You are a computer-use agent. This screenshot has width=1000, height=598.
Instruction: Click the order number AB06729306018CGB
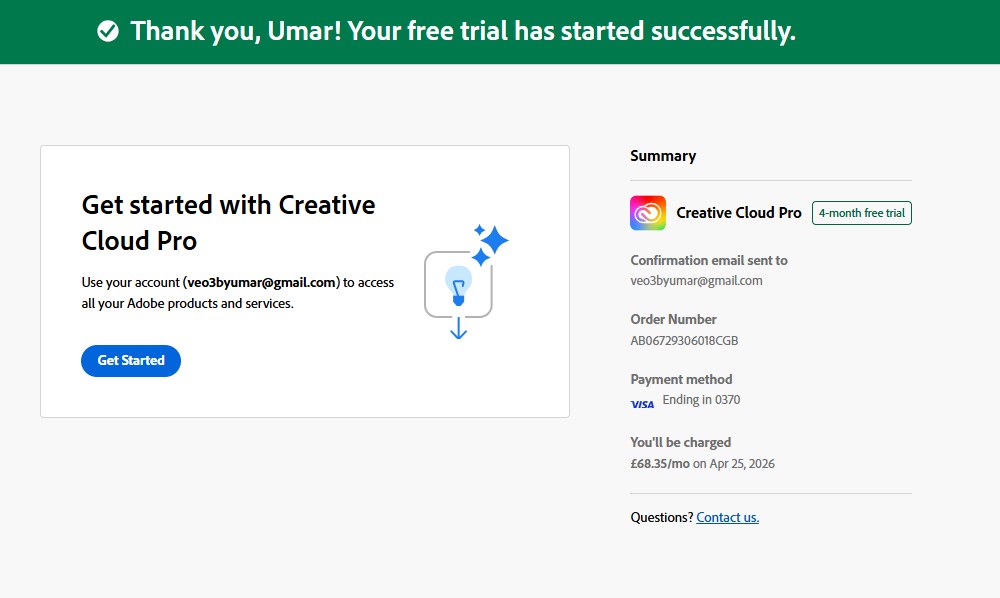(x=684, y=340)
